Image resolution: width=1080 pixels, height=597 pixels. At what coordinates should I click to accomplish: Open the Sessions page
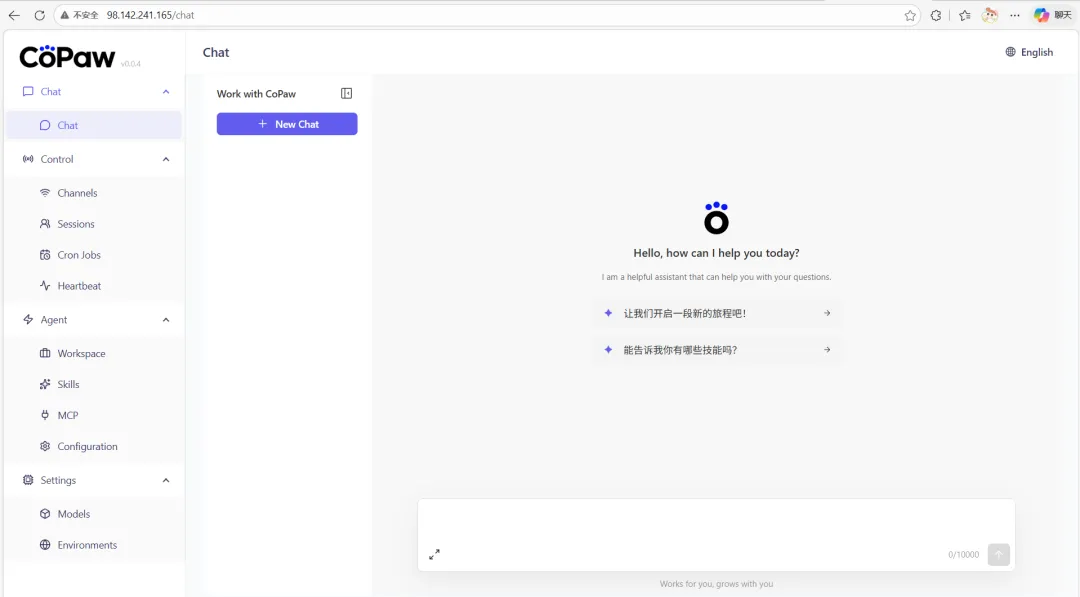coord(94,224)
